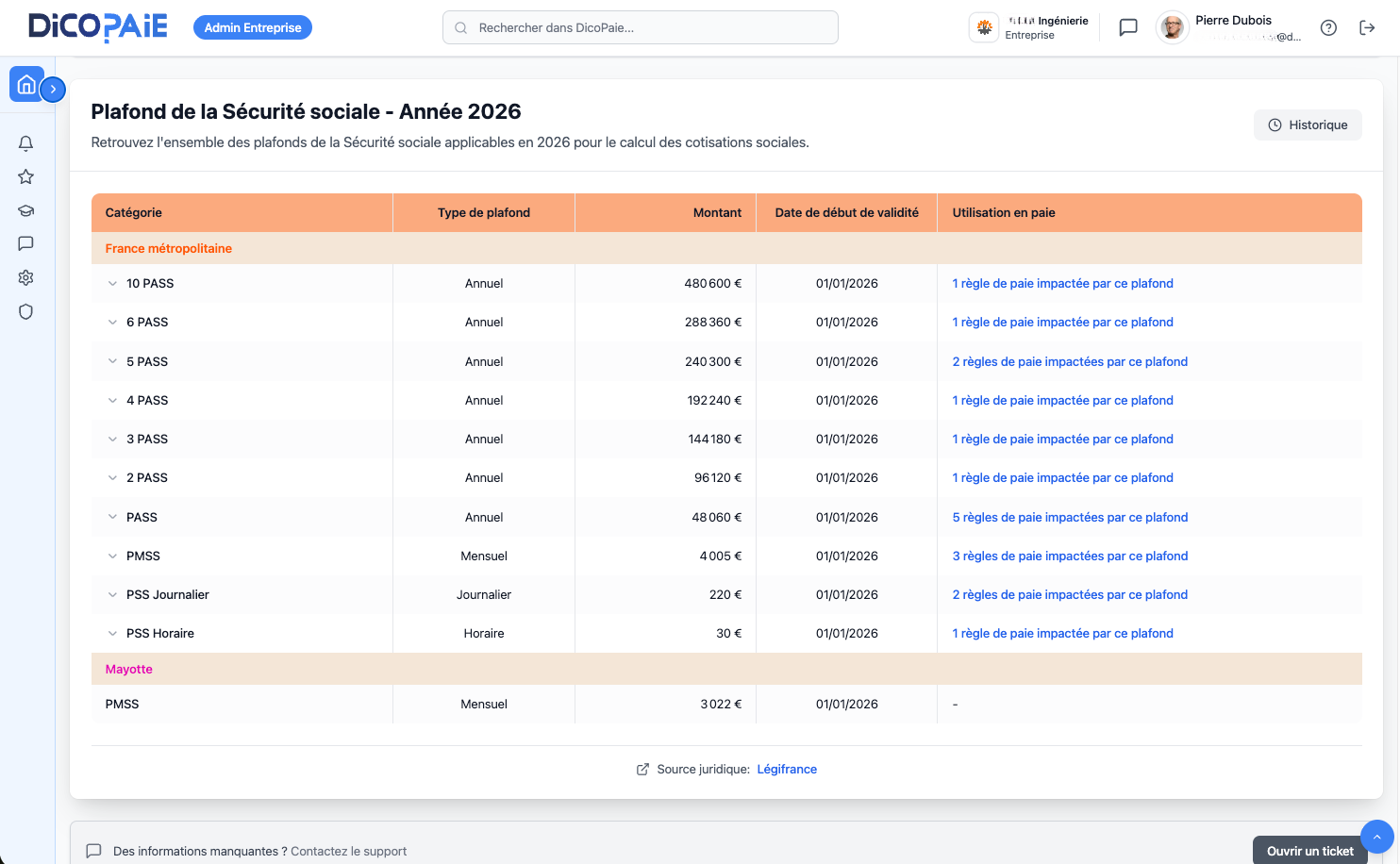
Task: Open the help question mark icon
Action: (1328, 28)
